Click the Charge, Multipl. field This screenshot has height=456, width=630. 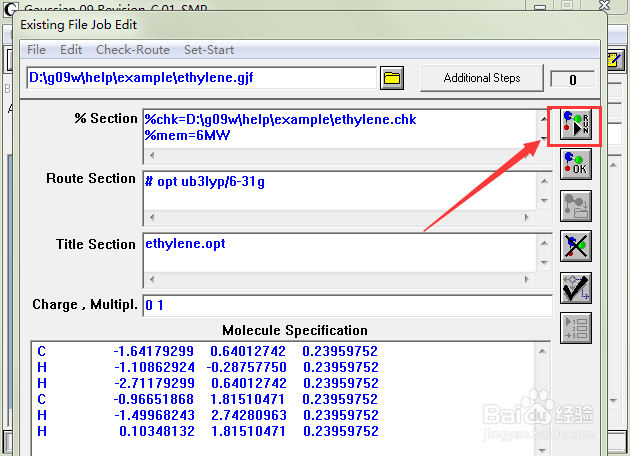point(348,305)
